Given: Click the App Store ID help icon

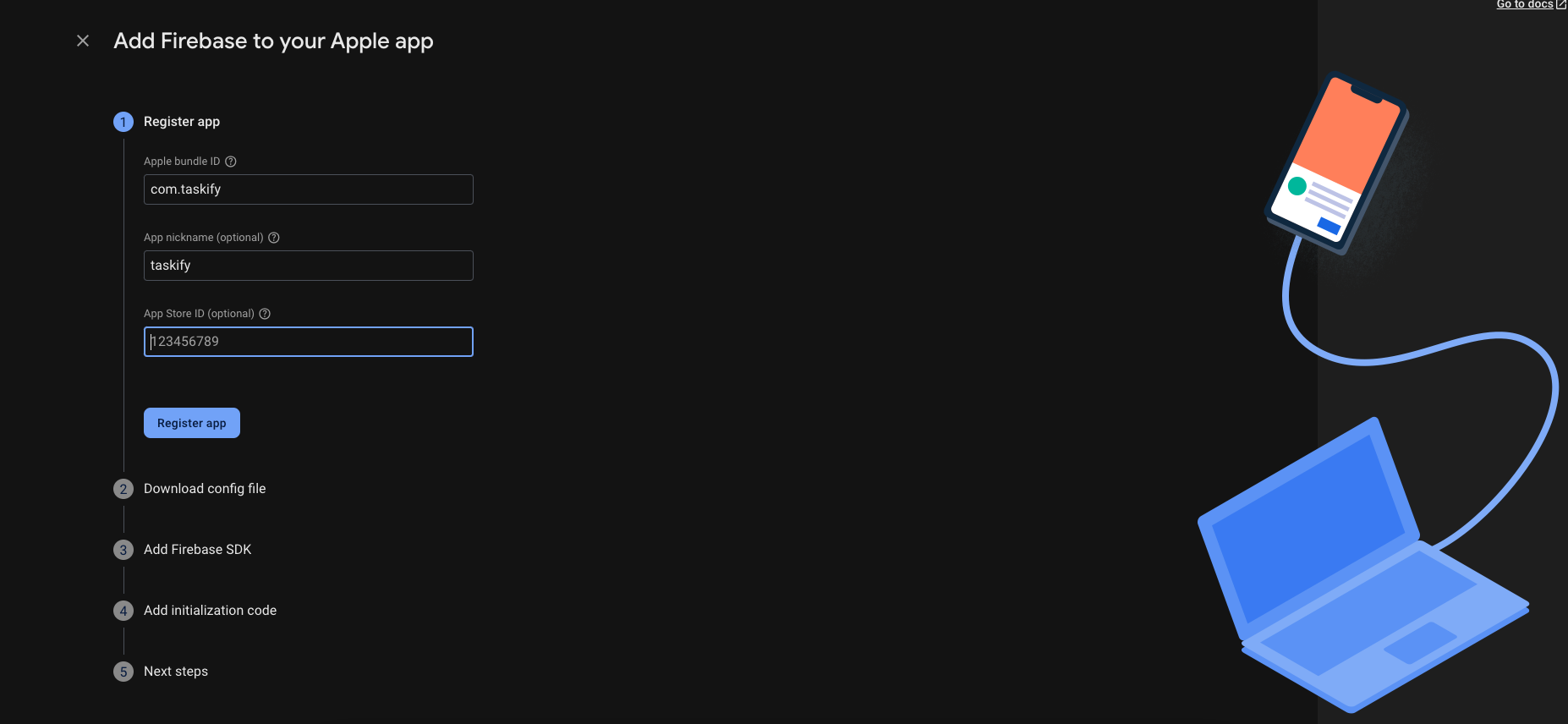Looking at the screenshot, I should (265, 314).
